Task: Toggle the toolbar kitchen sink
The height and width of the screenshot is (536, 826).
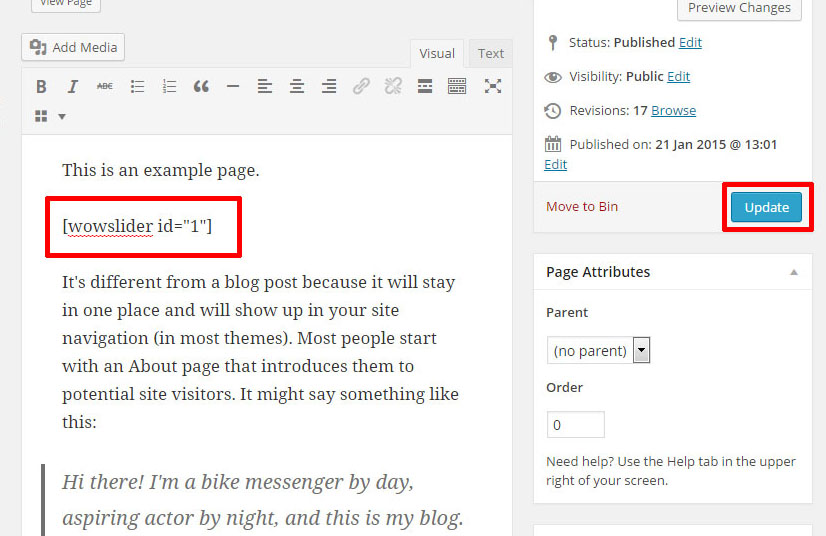Action: click(457, 87)
